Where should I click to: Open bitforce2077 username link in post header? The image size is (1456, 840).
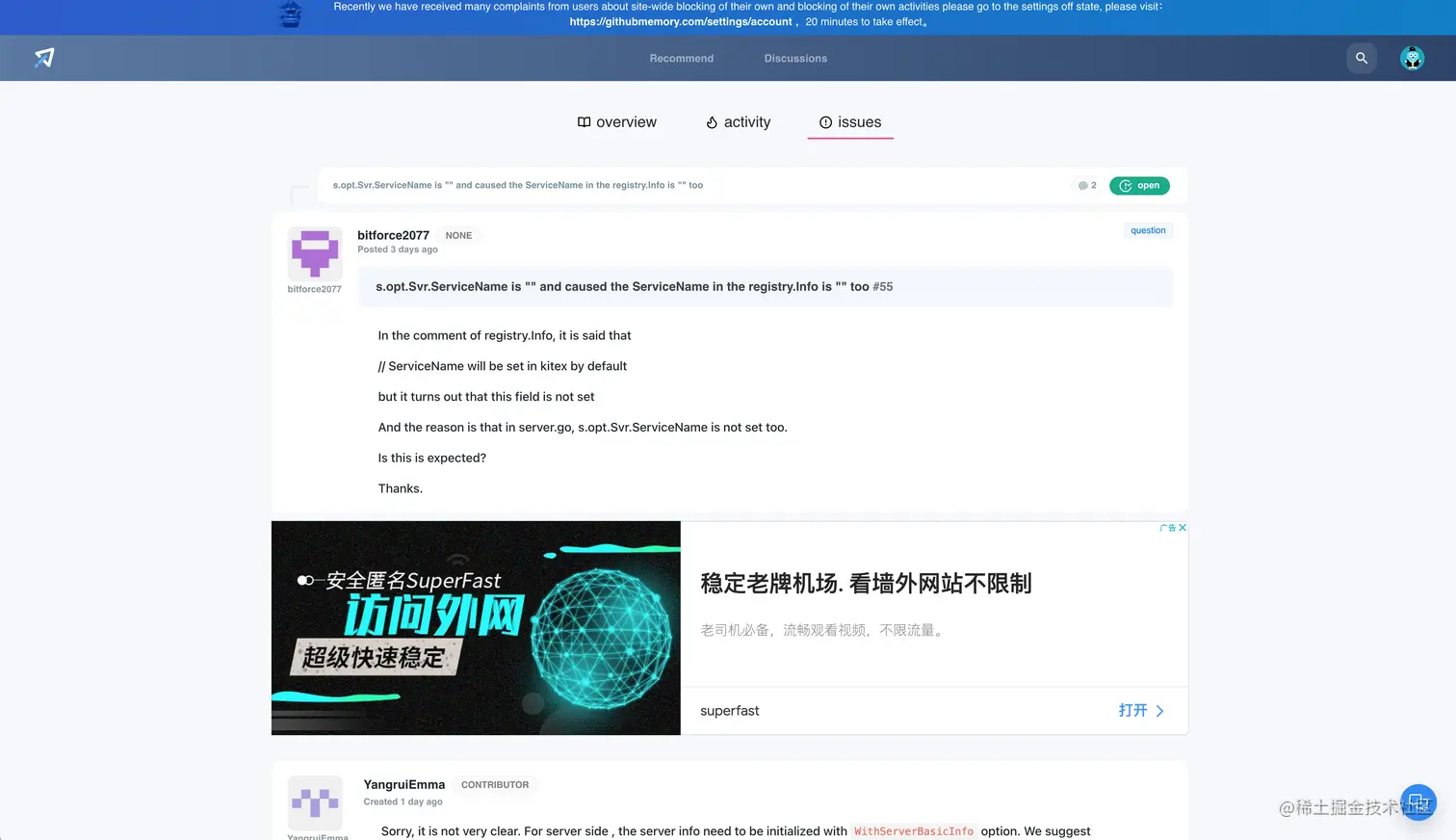click(393, 235)
